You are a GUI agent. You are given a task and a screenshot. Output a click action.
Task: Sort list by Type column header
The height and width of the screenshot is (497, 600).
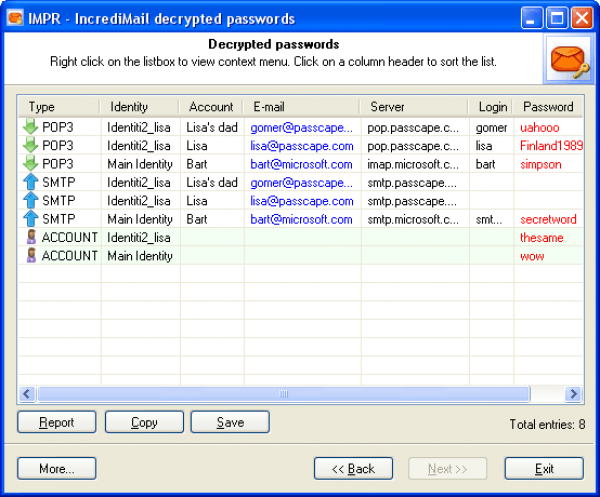click(59, 107)
